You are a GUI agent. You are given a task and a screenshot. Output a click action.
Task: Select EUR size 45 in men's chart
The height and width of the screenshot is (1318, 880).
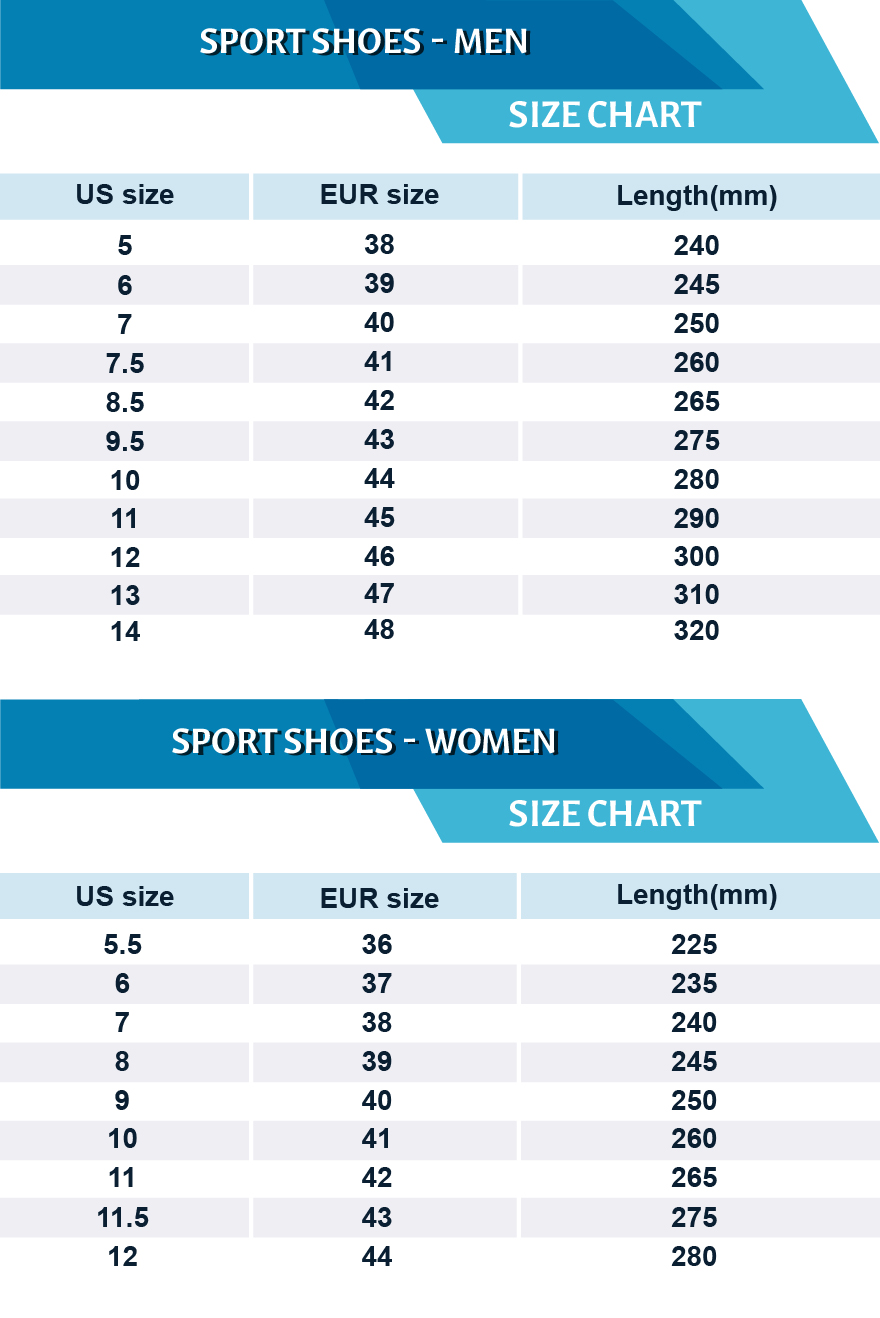(380, 518)
